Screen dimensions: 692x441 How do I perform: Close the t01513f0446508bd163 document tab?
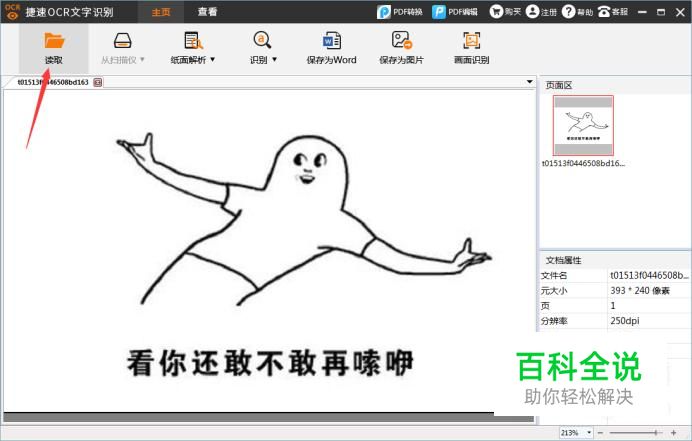(x=98, y=82)
